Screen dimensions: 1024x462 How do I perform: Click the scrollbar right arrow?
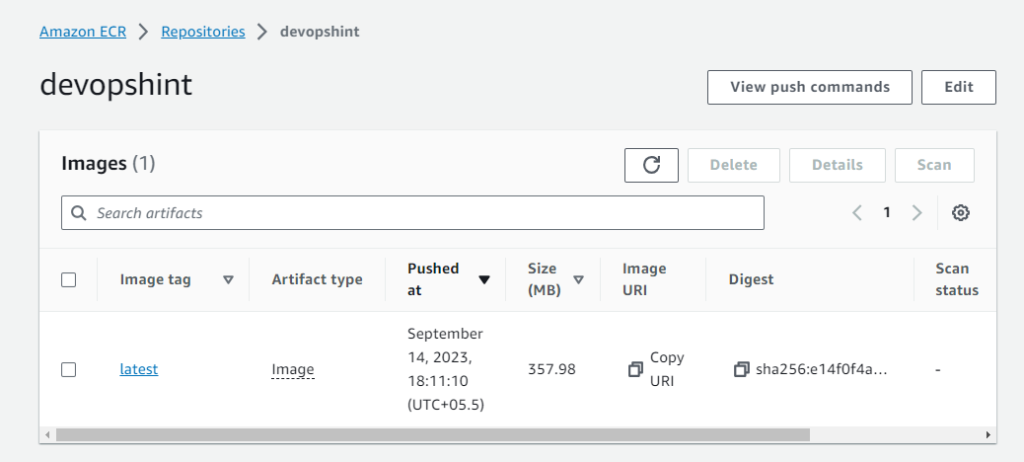tap(988, 435)
